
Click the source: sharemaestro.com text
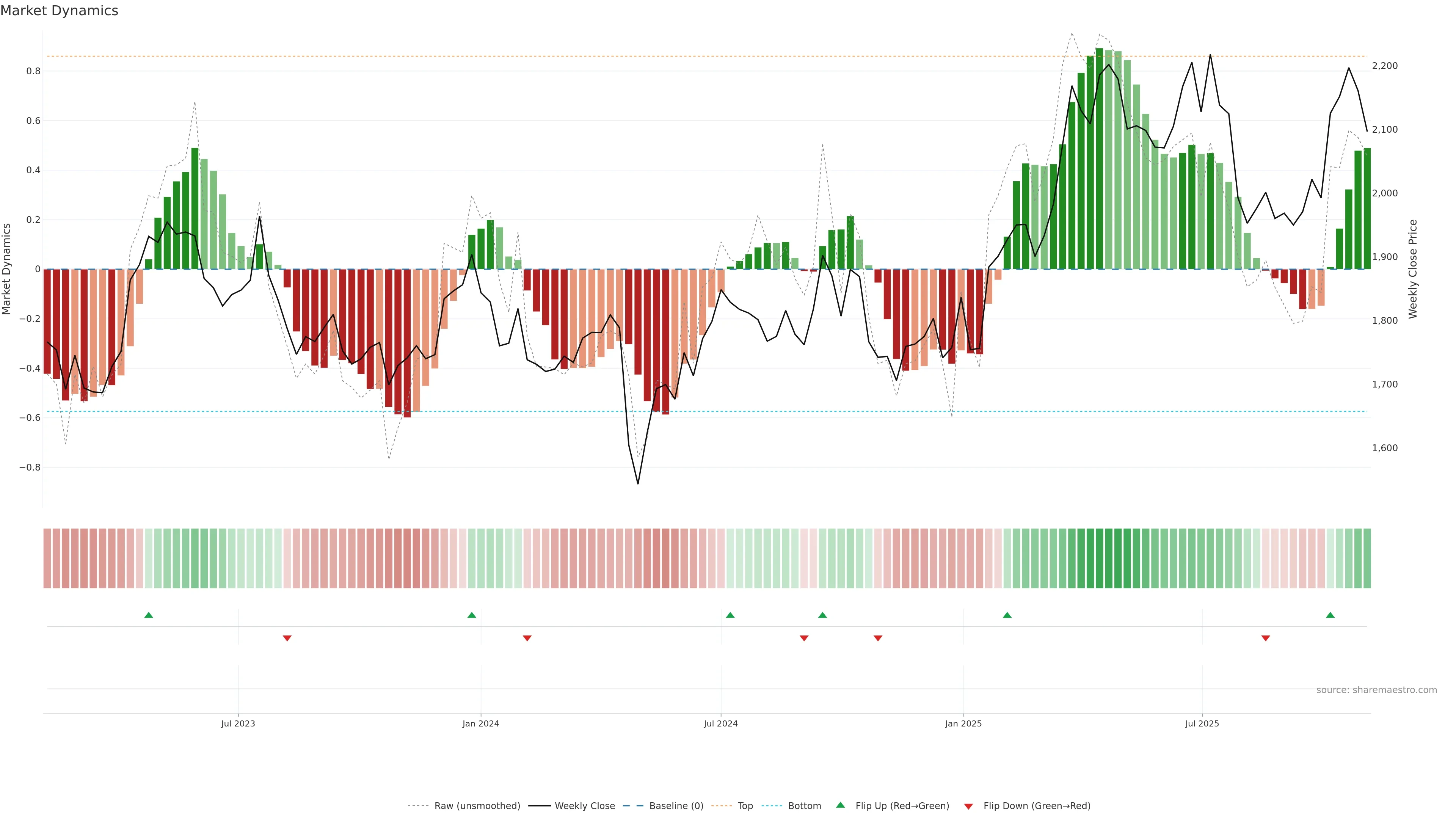pyautogui.click(x=1376, y=690)
